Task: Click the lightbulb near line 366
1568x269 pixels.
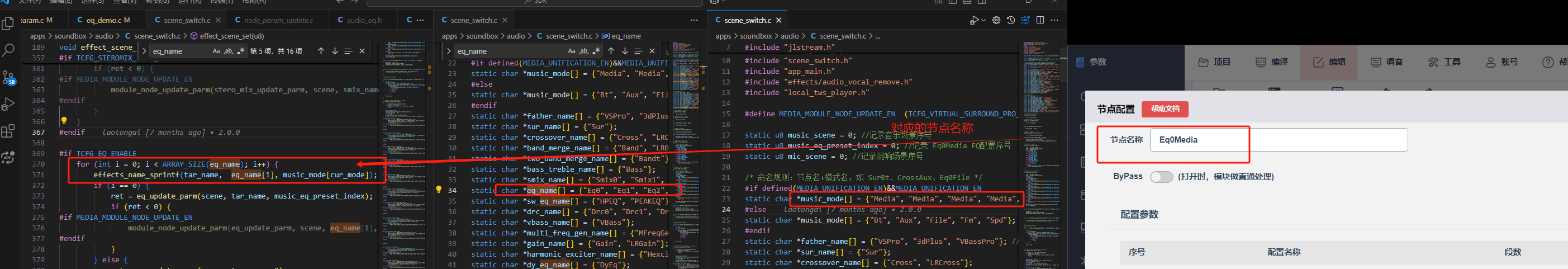Action: click(x=64, y=120)
